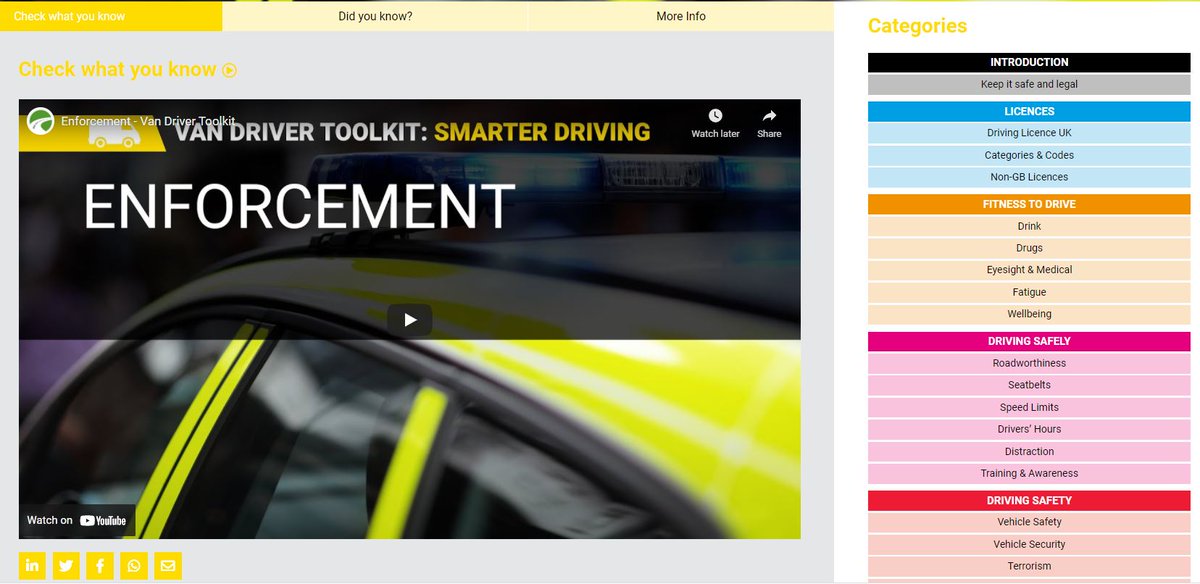
Task: Go to Drivers' Hours topic
Action: tap(1029, 429)
